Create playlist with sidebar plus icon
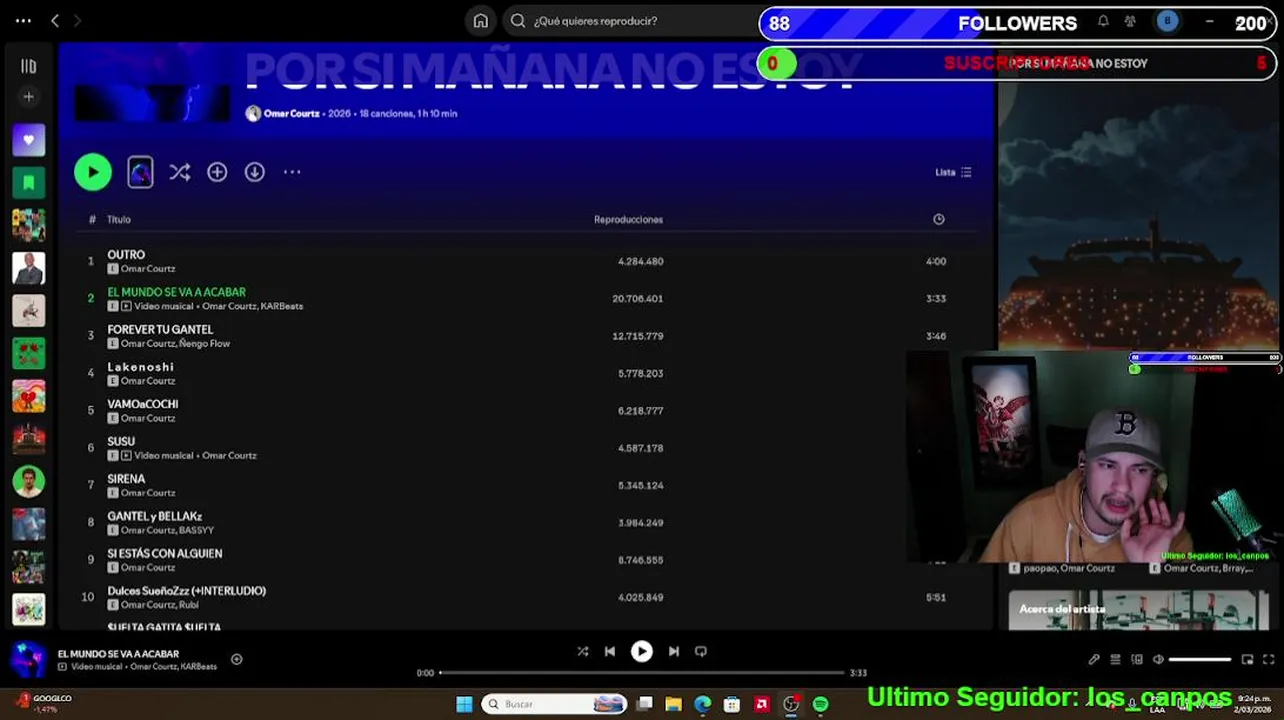Viewport: 1284px width, 720px height. click(x=29, y=97)
